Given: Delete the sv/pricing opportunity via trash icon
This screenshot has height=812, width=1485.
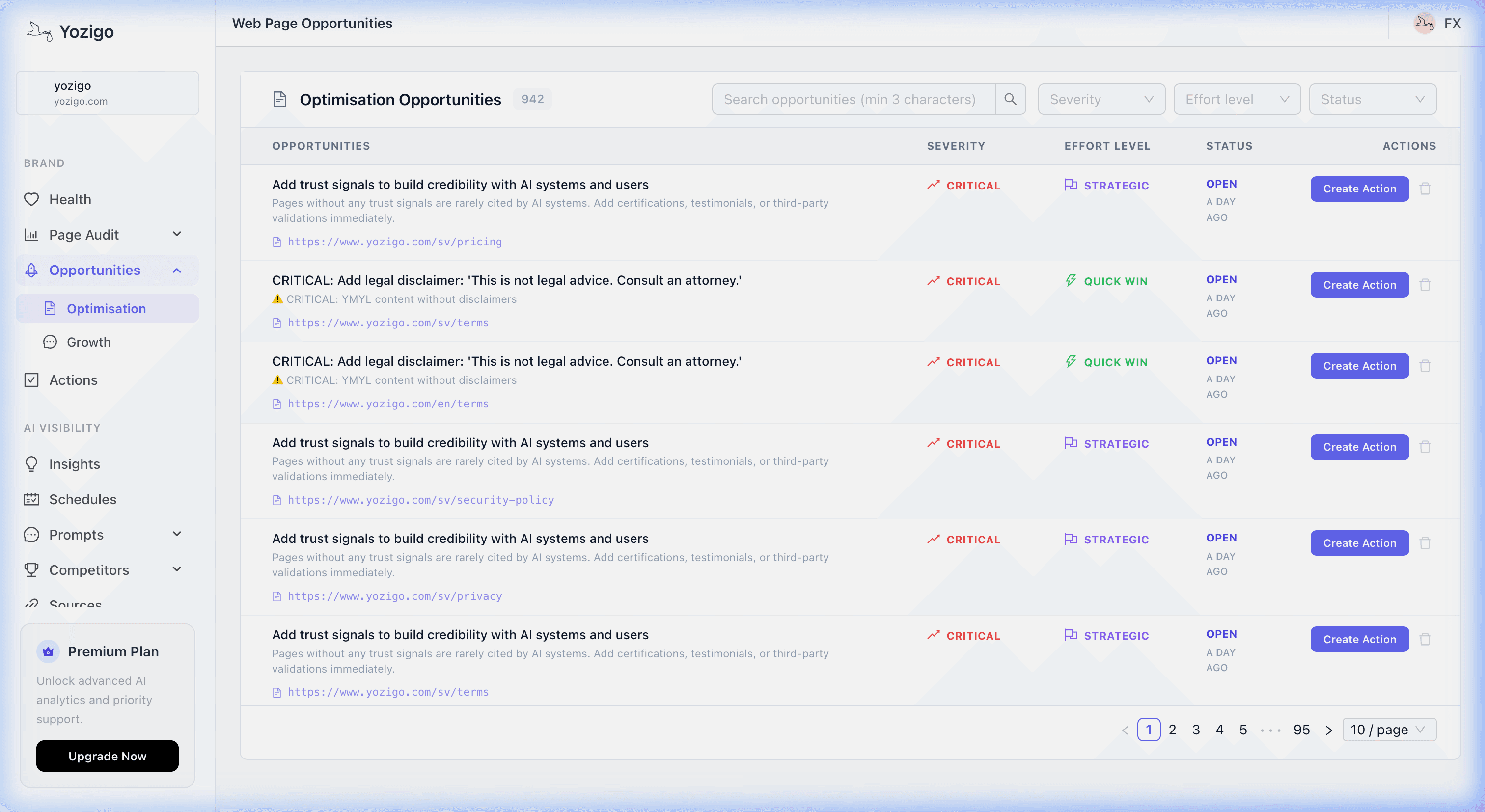Looking at the screenshot, I should point(1425,189).
